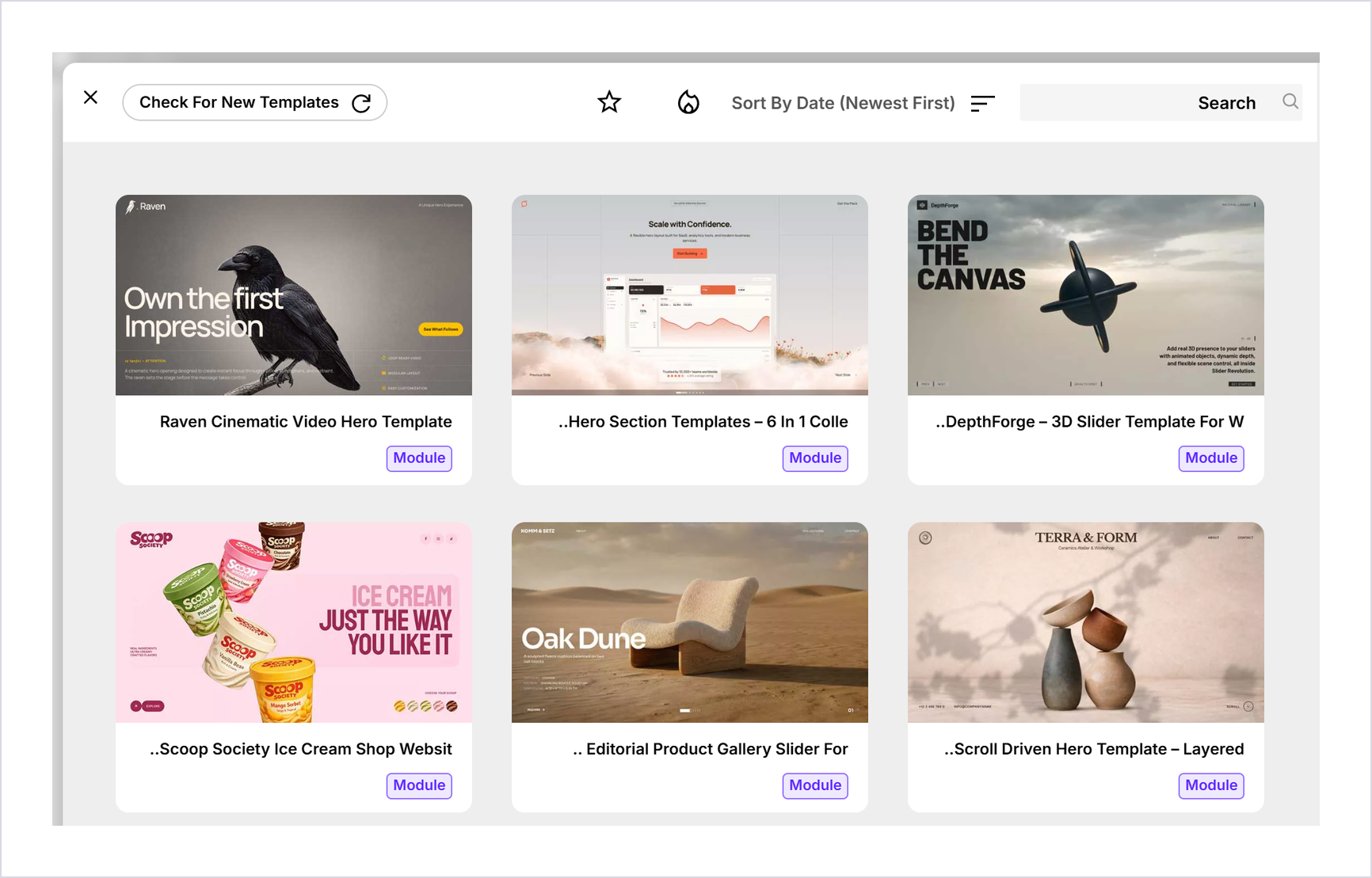Click Editorial Product Gallery Slider title
The width and height of the screenshot is (1372, 878).
tap(711, 749)
